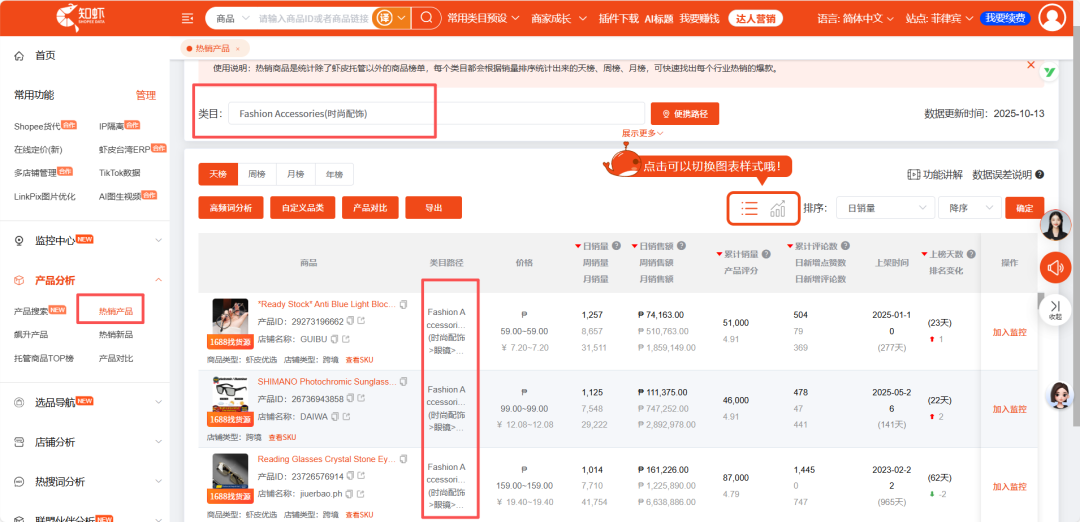
Task: Select the 天榜 daily ranking tab
Action: (218, 174)
